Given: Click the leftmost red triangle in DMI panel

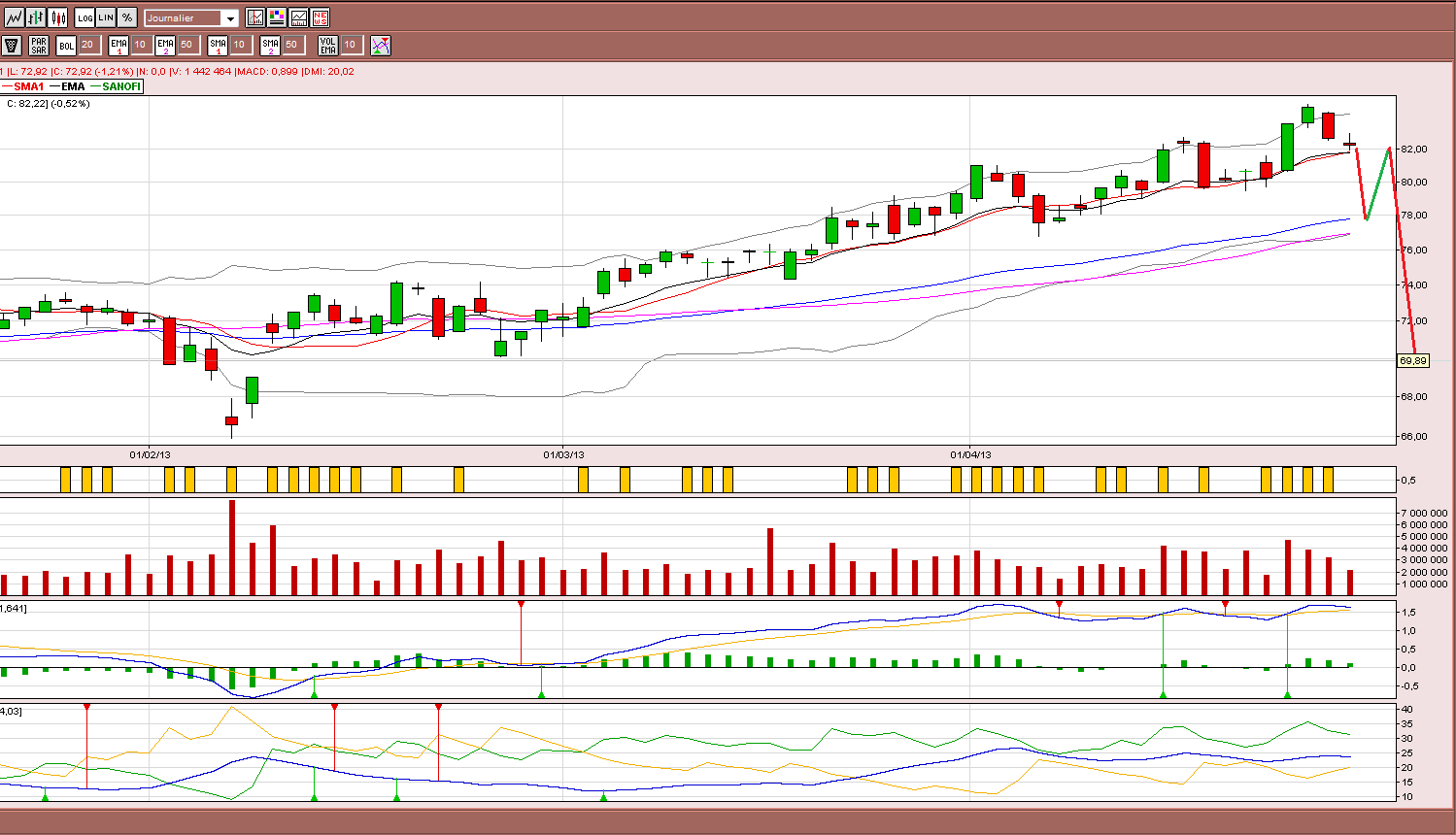Looking at the screenshot, I should [x=86, y=708].
